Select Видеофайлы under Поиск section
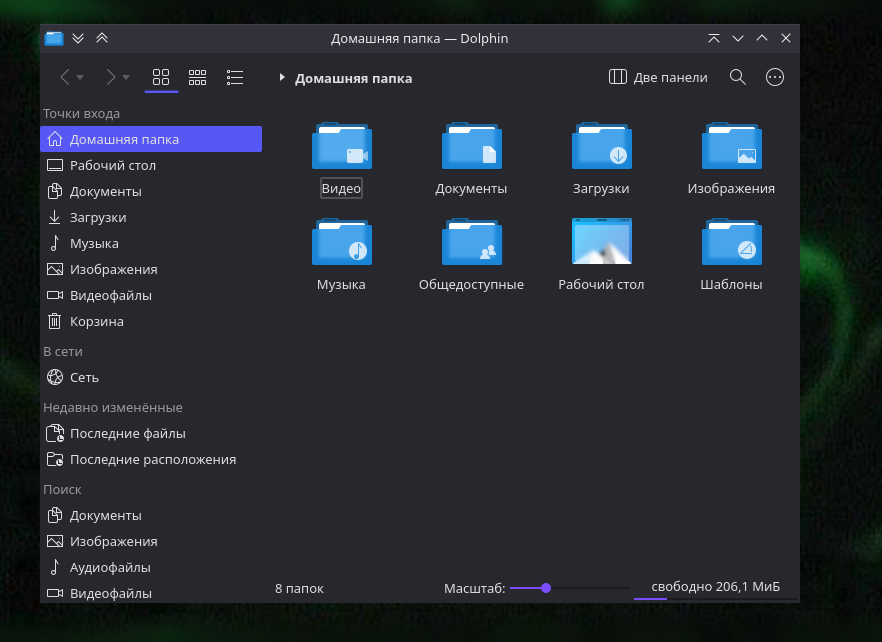 pos(151,593)
